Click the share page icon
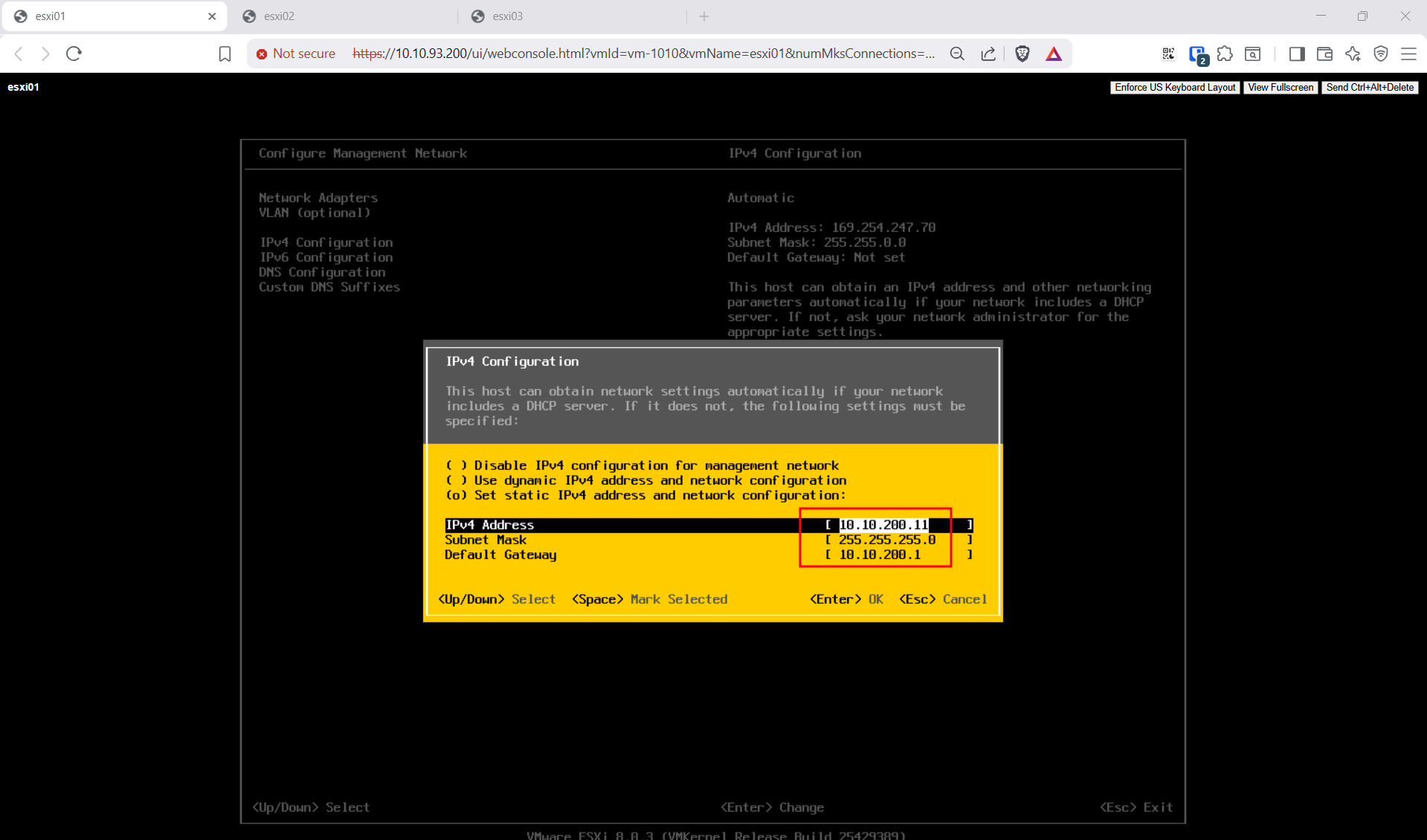The height and width of the screenshot is (840, 1427). coord(988,54)
